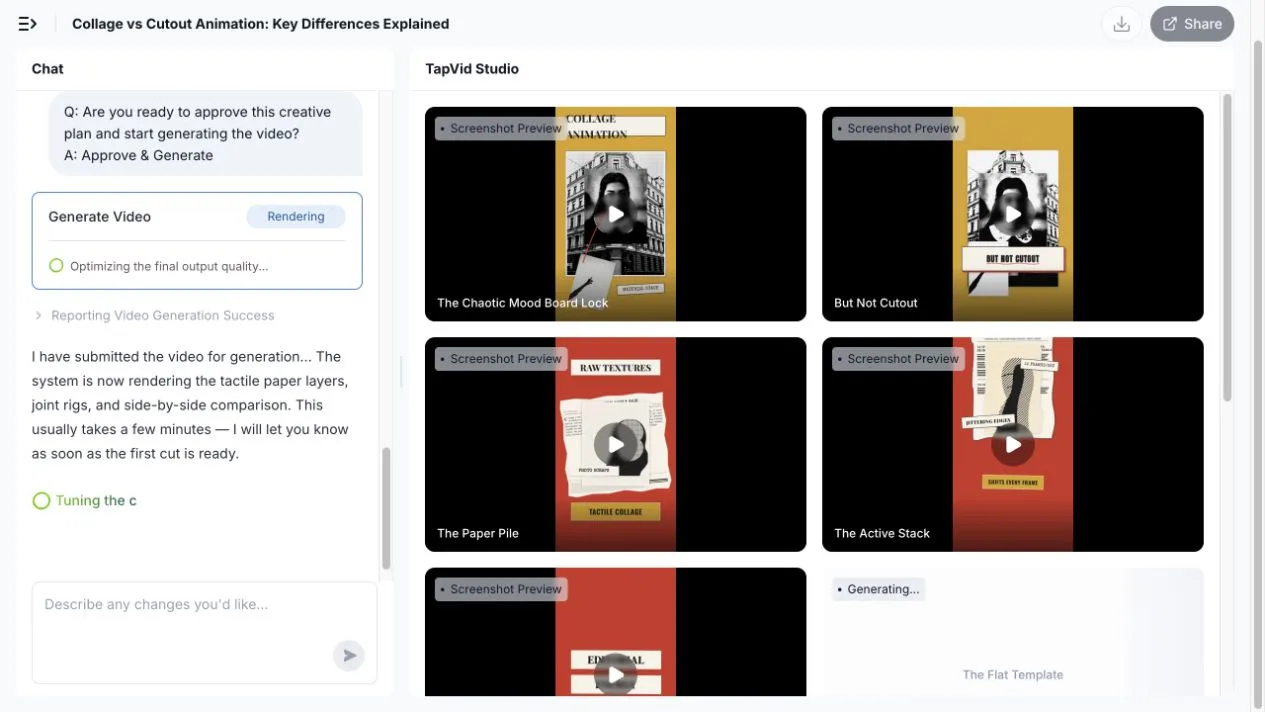The height and width of the screenshot is (712, 1265).
Task: Click the Tuning status text
Action: pyautogui.click(x=96, y=500)
